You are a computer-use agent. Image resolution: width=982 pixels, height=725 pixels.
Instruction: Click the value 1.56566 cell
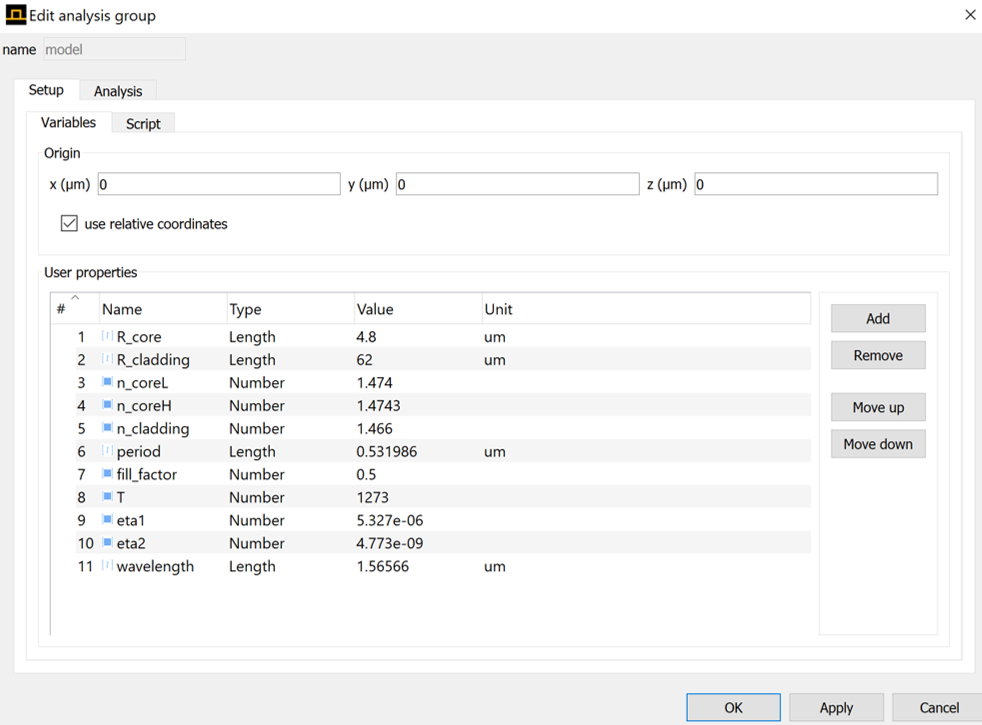coord(383,567)
